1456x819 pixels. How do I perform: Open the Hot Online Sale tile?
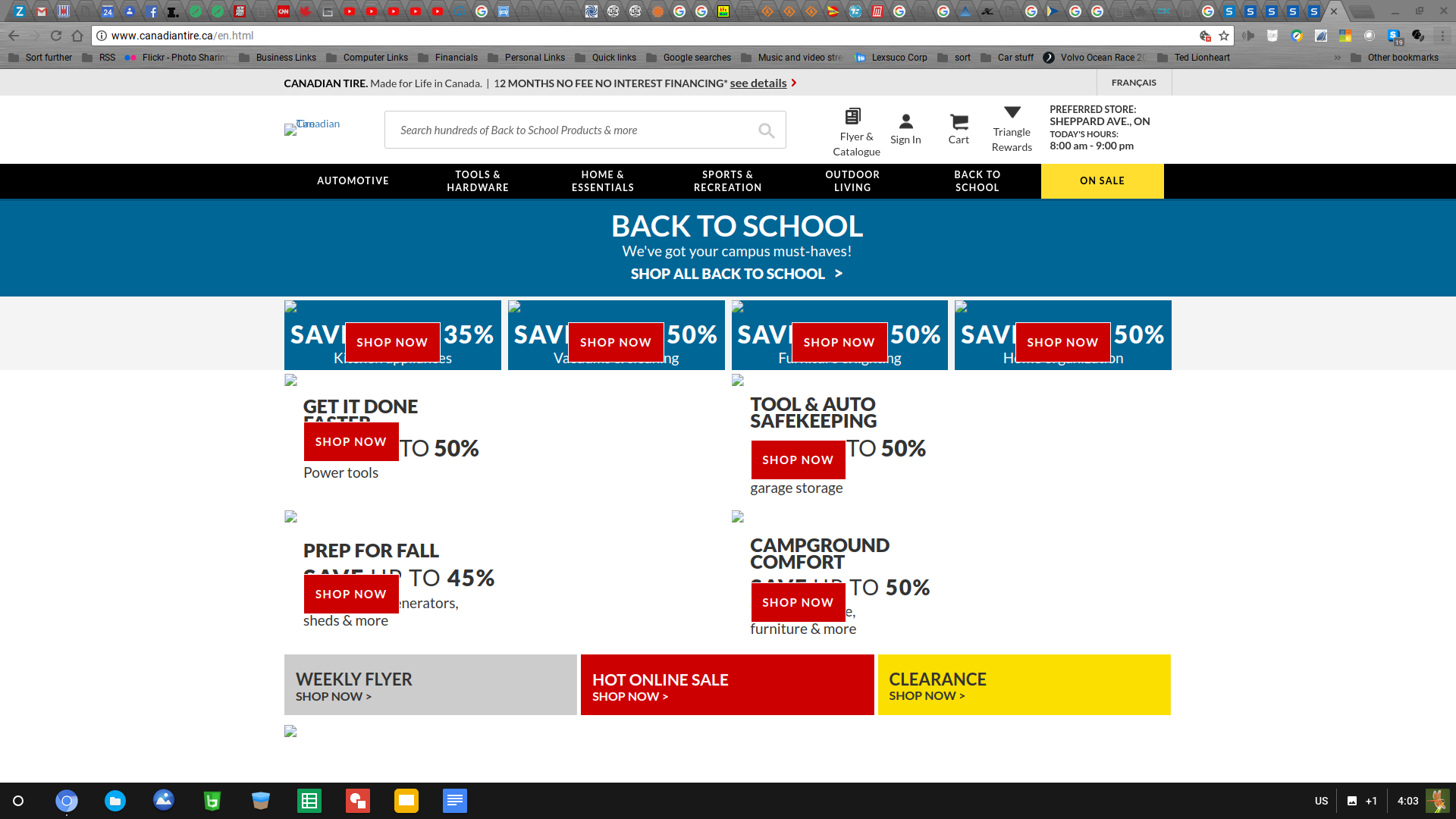click(x=727, y=685)
